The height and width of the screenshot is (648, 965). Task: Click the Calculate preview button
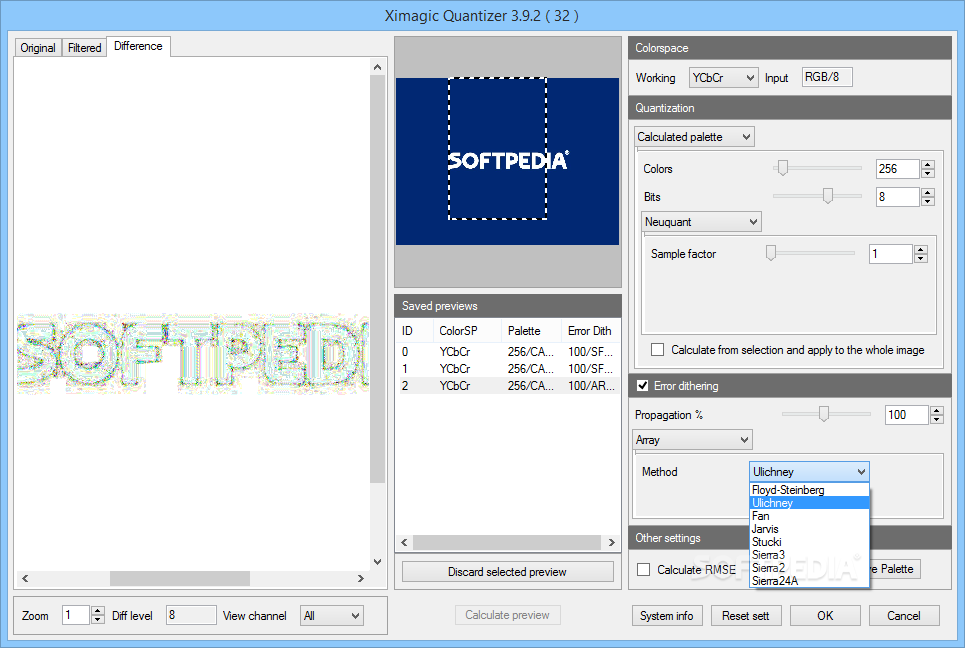tap(508, 615)
